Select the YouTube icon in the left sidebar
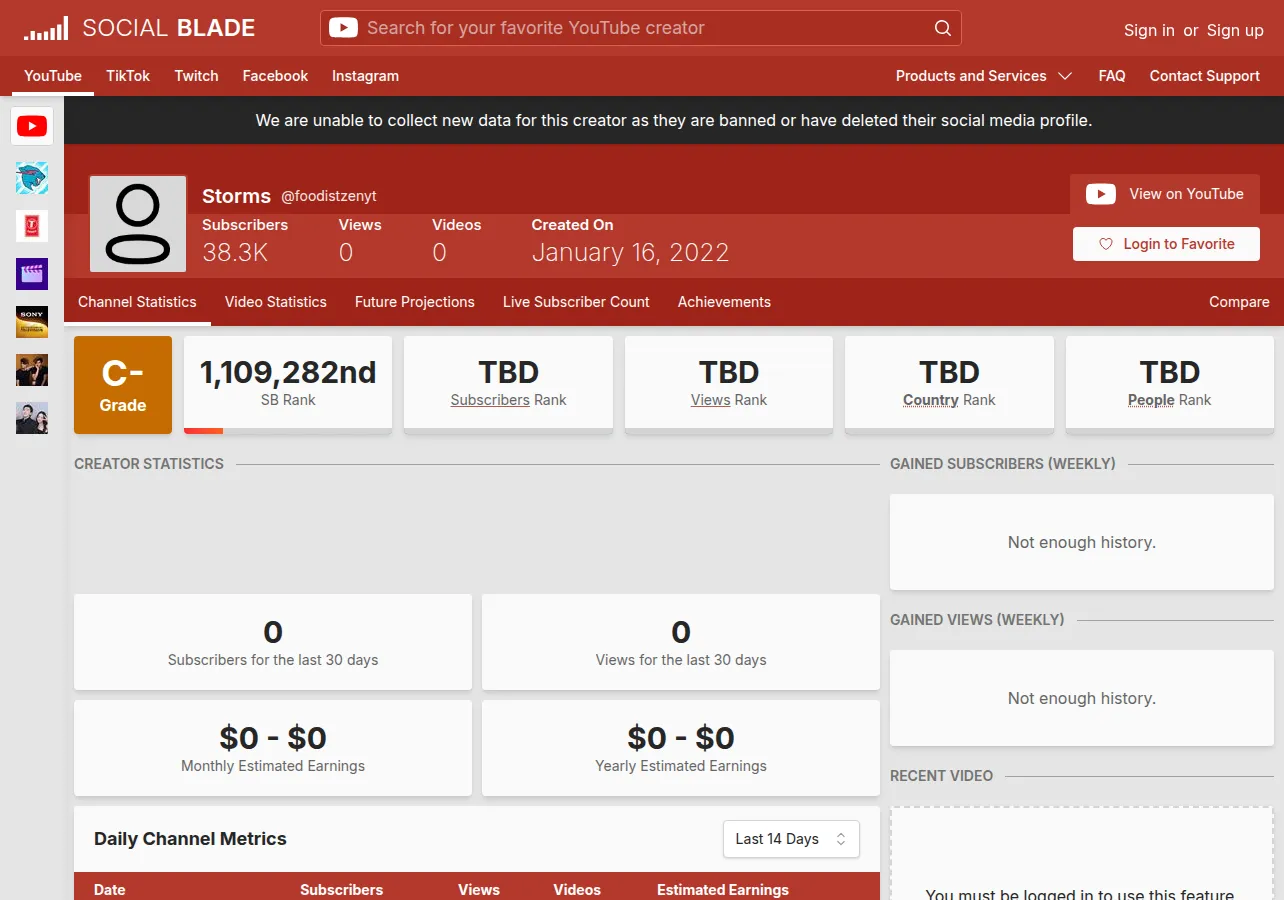1284x900 pixels. coord(32,126)
